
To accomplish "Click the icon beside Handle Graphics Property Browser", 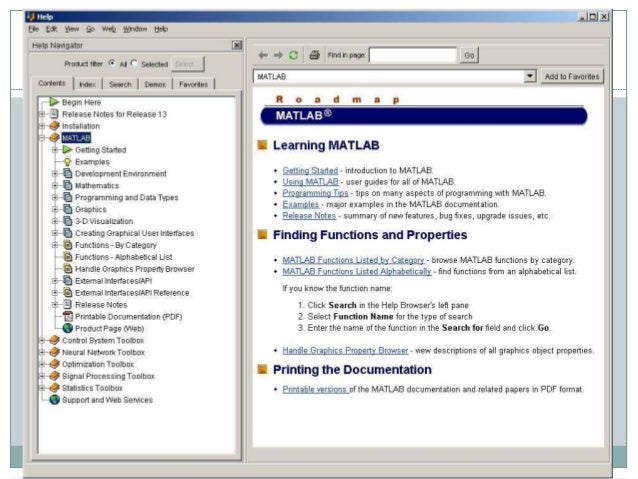I will pos(68,269).
